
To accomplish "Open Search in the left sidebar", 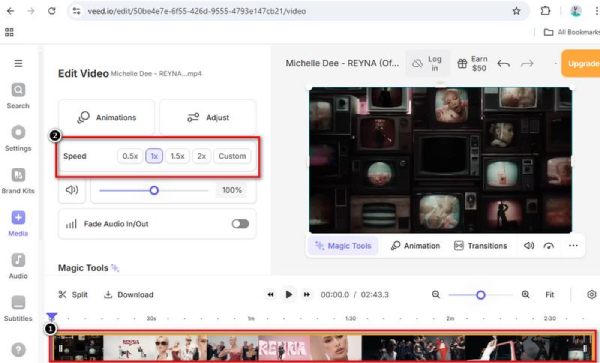I will [18, 96].
